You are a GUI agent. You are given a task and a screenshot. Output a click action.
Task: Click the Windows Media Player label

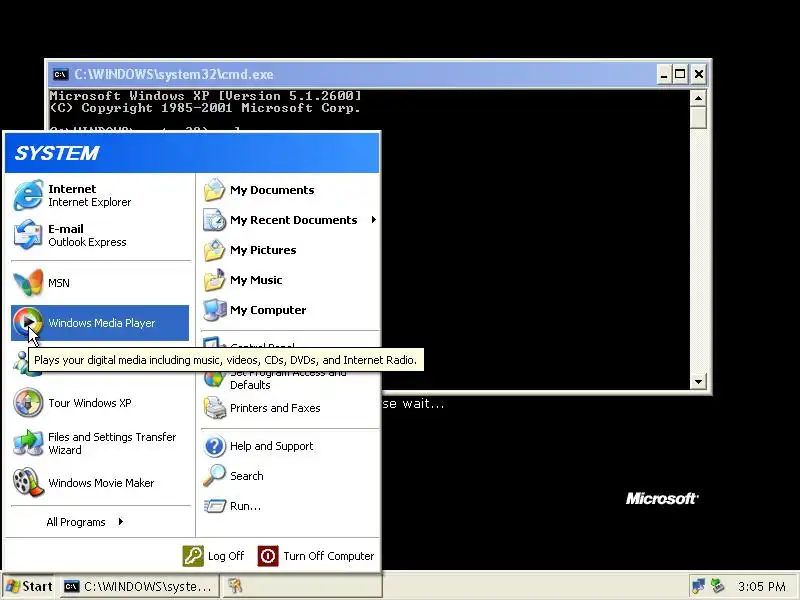102,323
